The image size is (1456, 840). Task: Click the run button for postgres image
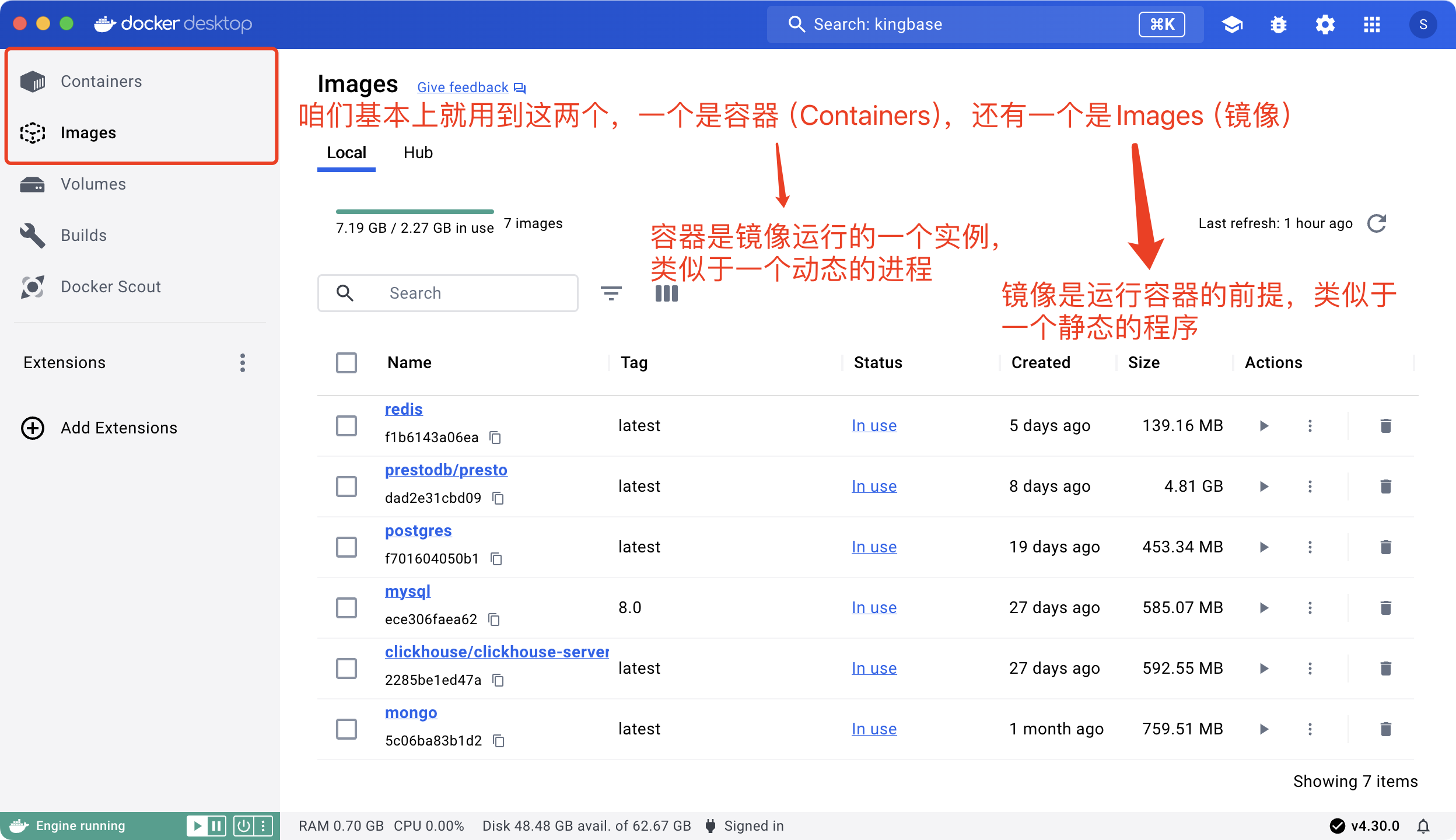pyautogui.click(x=1264, y=547)
